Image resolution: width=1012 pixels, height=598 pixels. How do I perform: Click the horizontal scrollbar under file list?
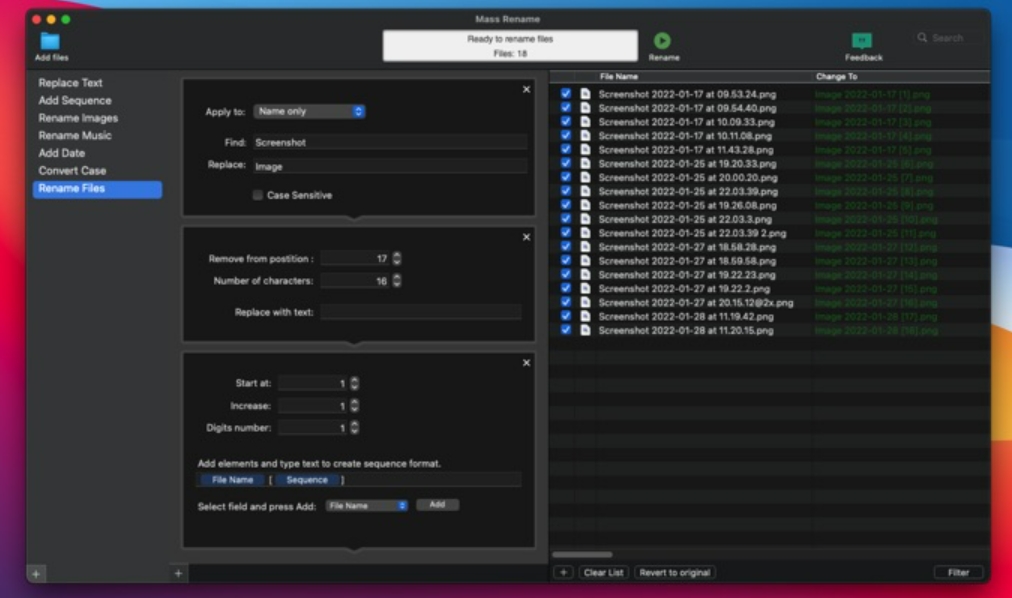582,554
